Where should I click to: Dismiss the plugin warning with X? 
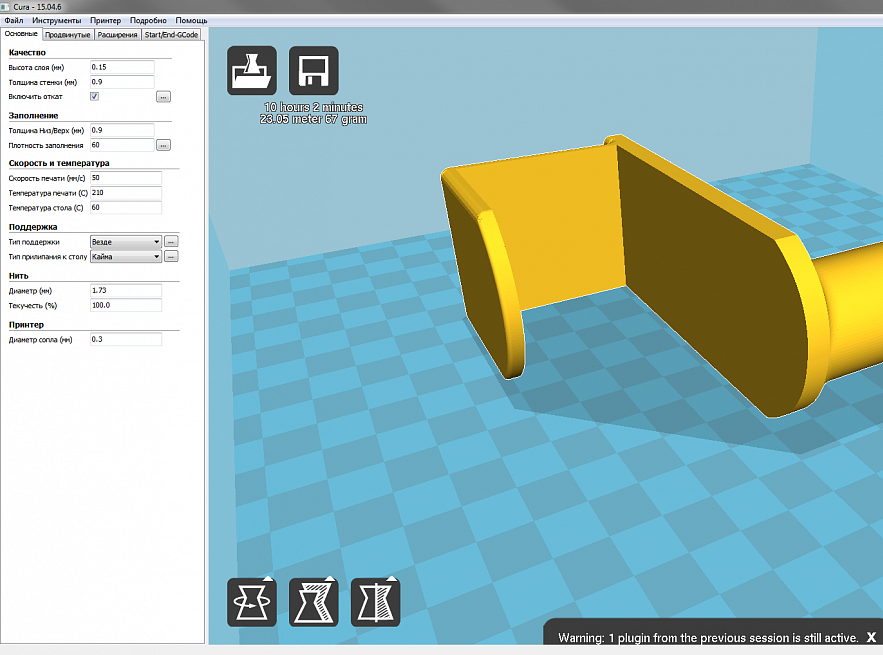(871, 637)
